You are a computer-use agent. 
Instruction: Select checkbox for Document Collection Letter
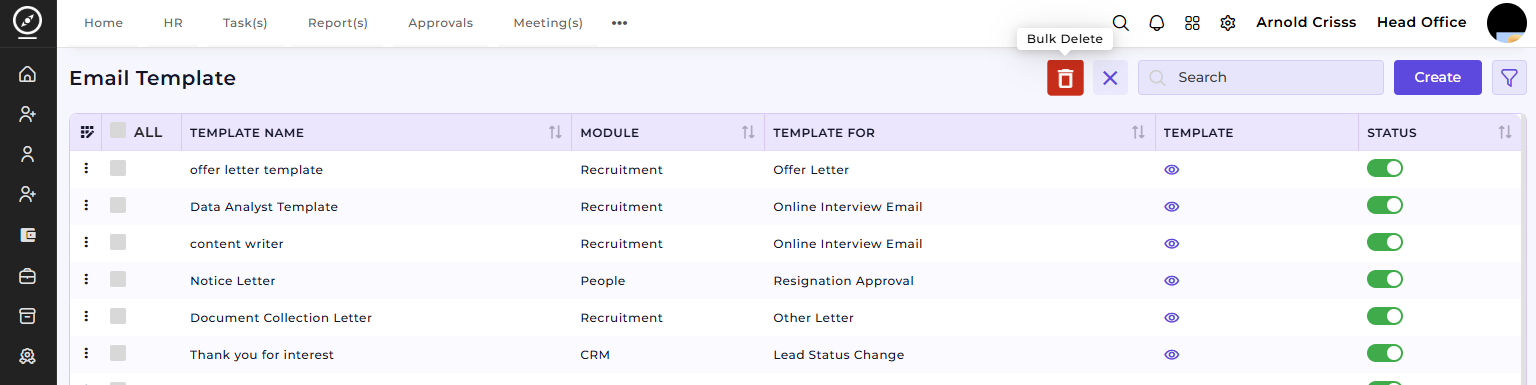[118, 316]
